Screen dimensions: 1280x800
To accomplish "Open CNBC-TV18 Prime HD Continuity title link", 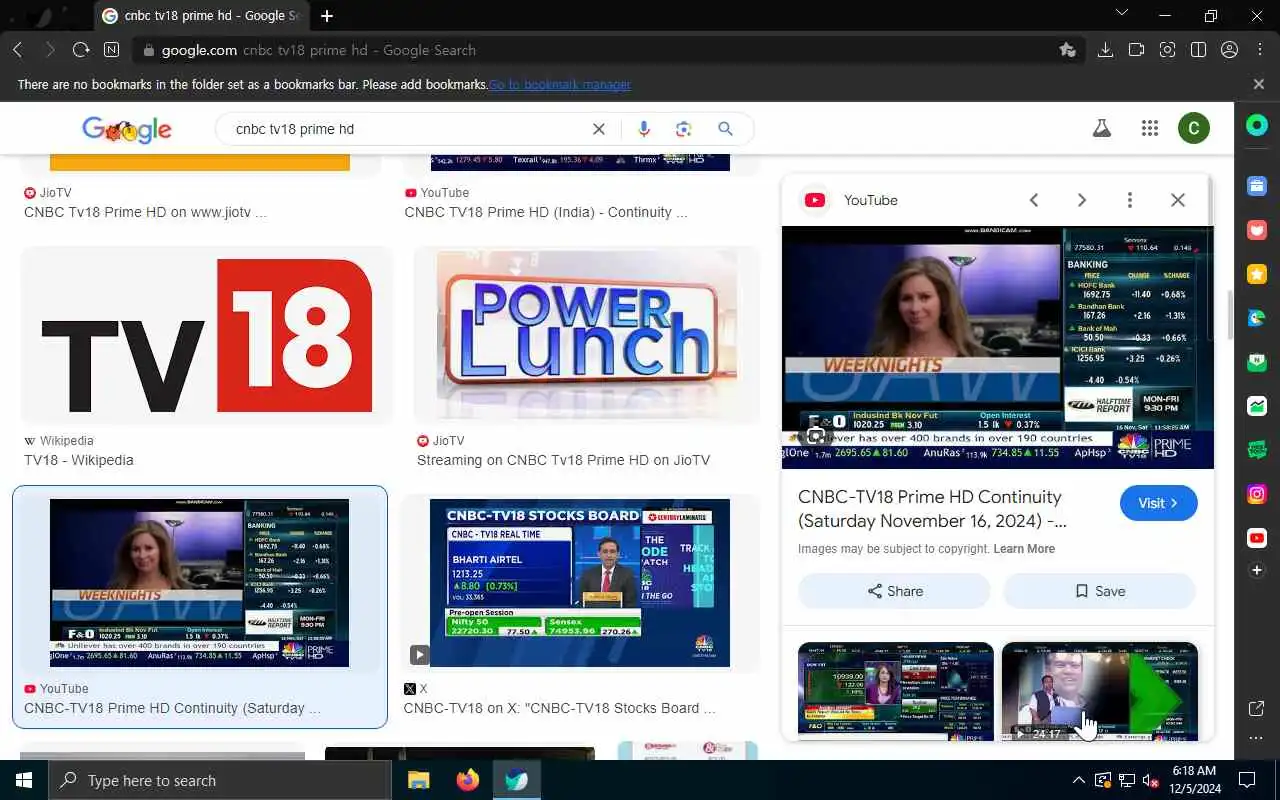I will coord(932,509).
